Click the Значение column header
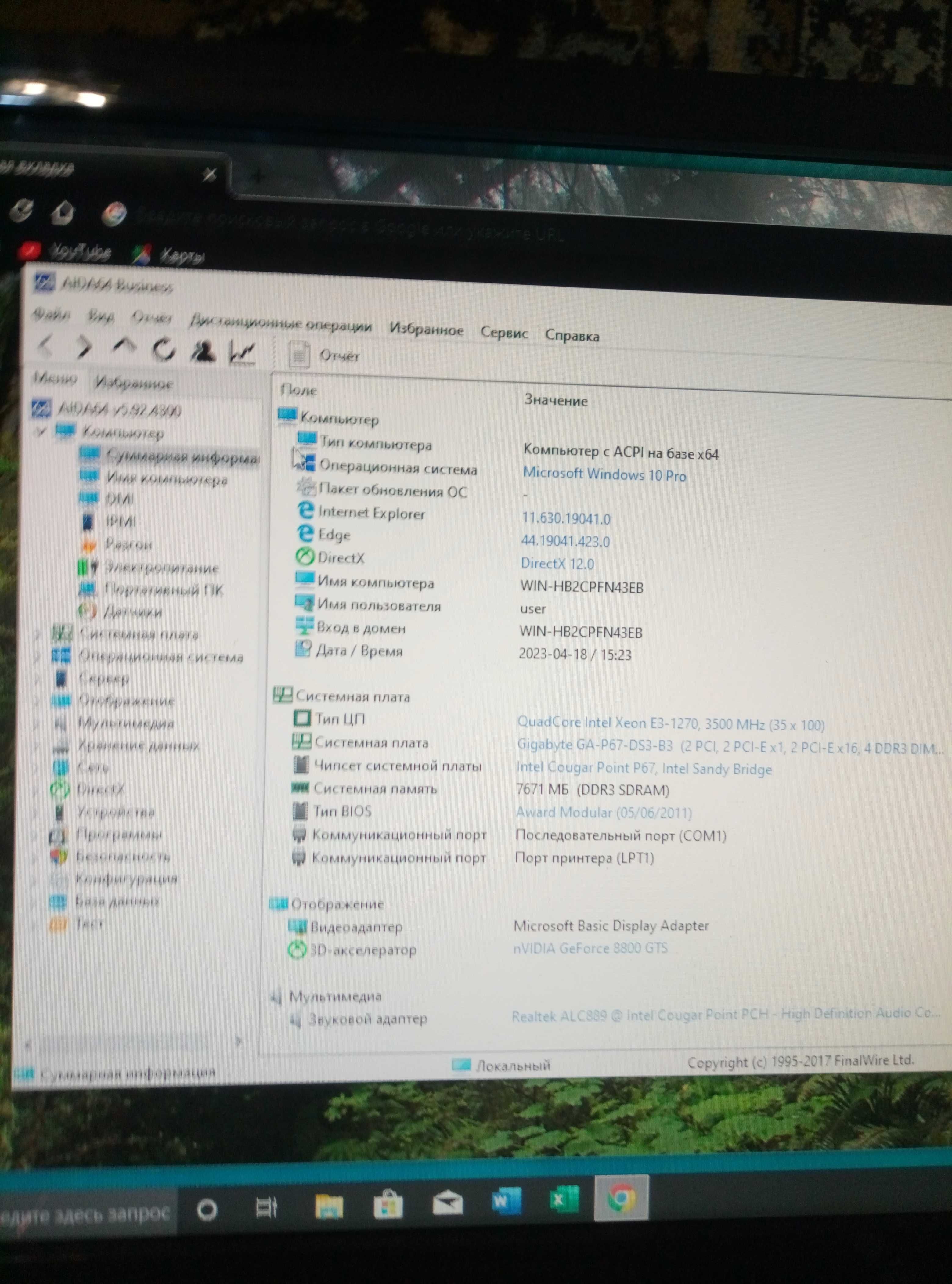The height and width of the screenshot is (1284, 952). (556, 401)
